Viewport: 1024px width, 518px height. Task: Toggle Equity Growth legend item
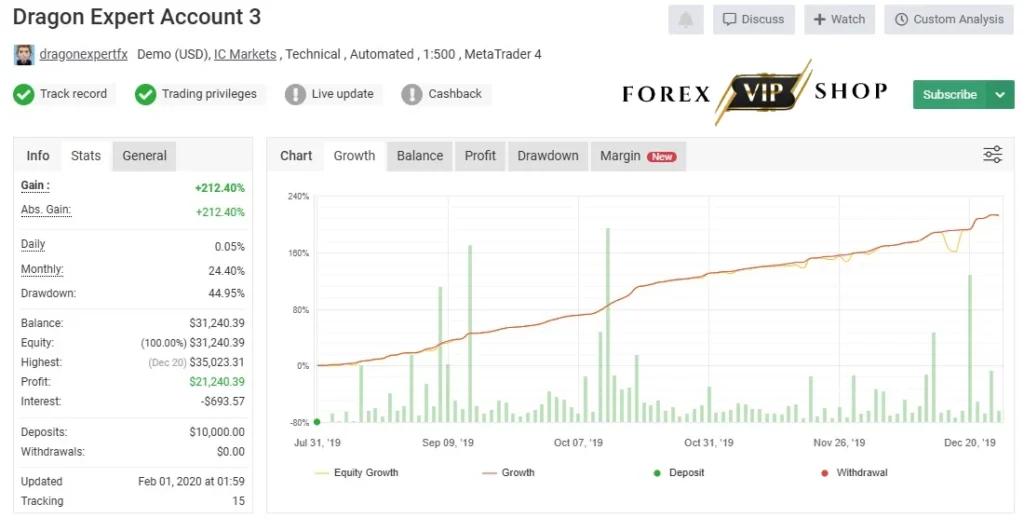(x=357, y=472)
